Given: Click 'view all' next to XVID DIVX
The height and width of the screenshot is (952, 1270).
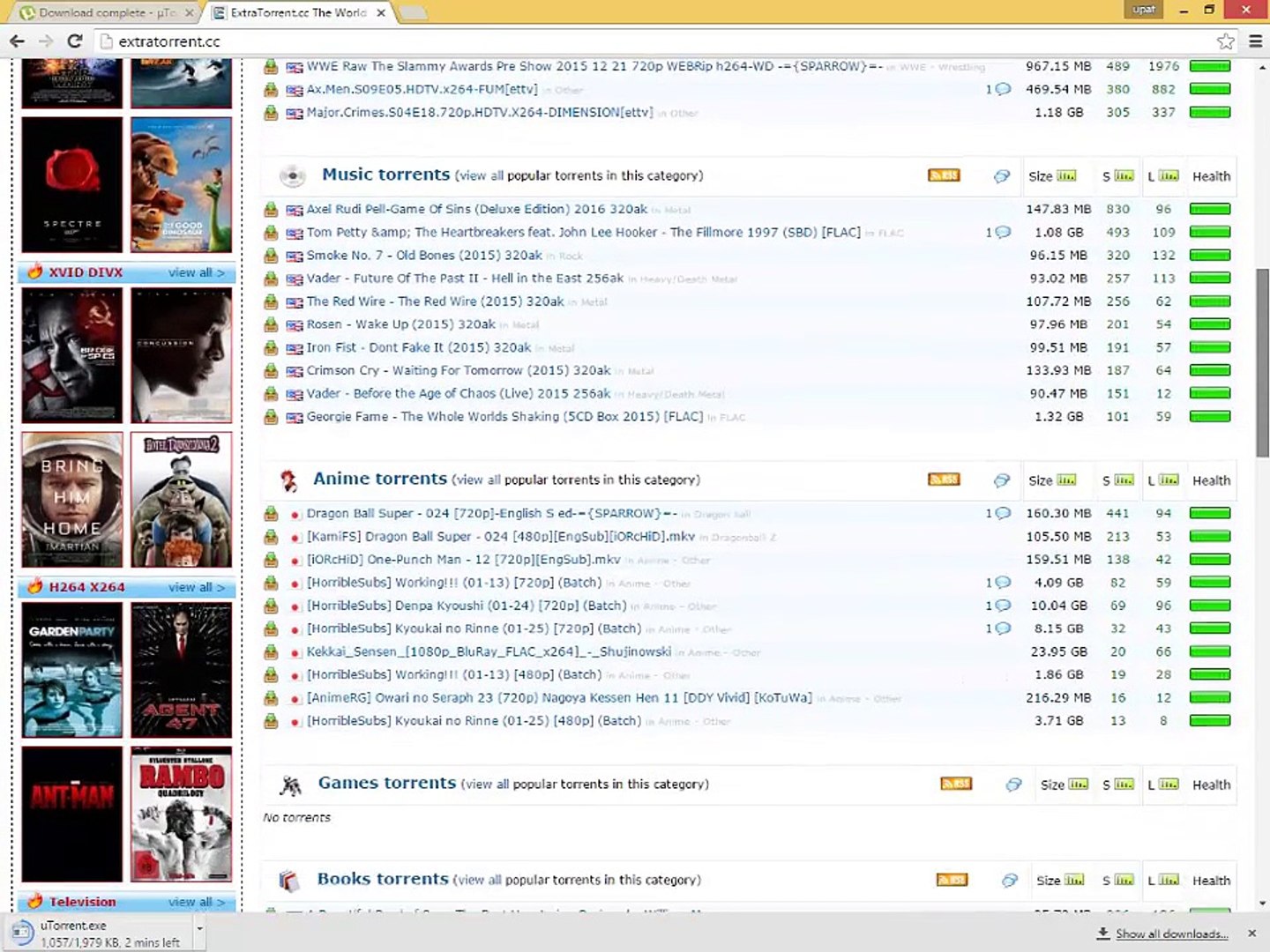Looking at the screenshot, I should [196, 272].
